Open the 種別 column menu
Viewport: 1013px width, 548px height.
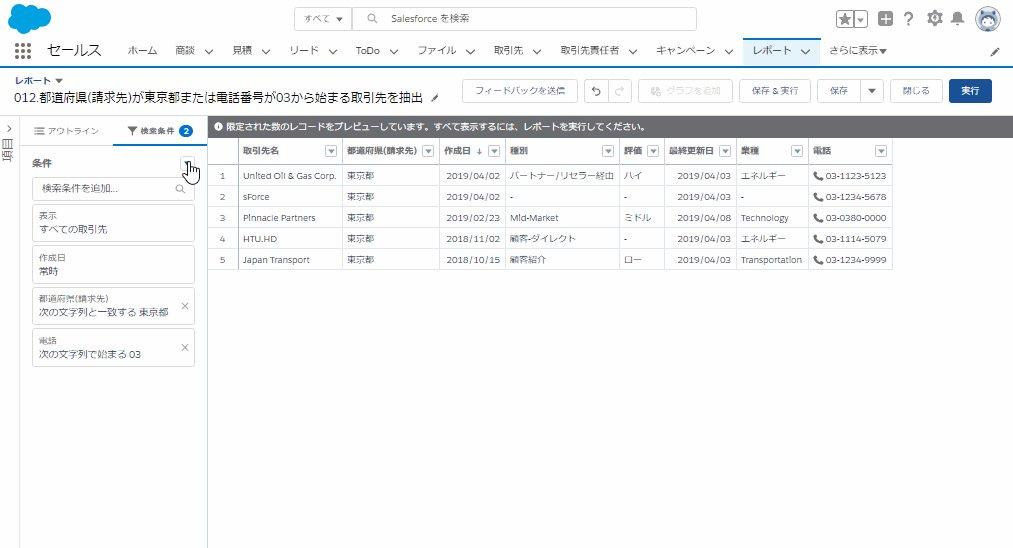pyautogui.click(x=608, y=151)
